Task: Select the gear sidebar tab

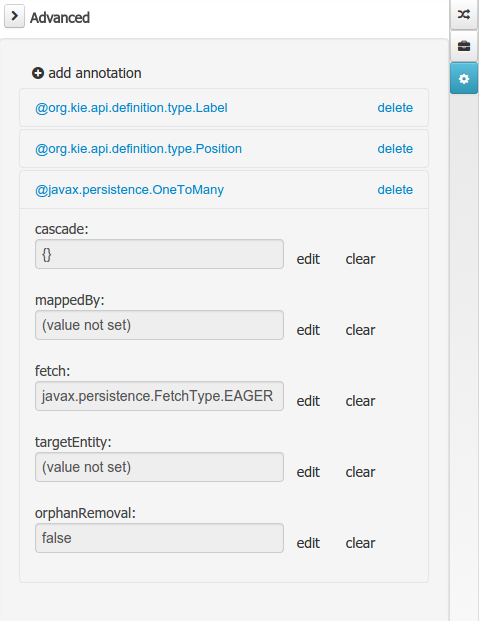Action: point(464,78)
